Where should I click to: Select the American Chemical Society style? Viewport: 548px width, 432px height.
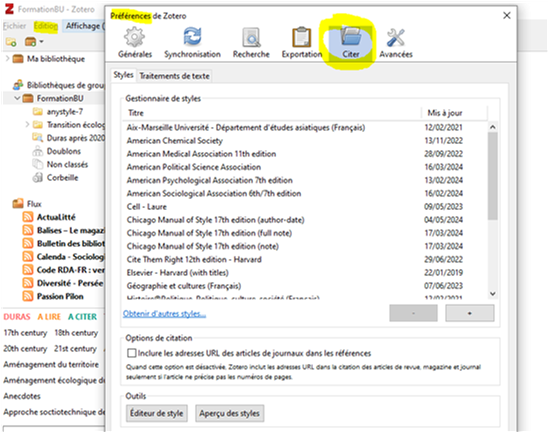[305, 141]
